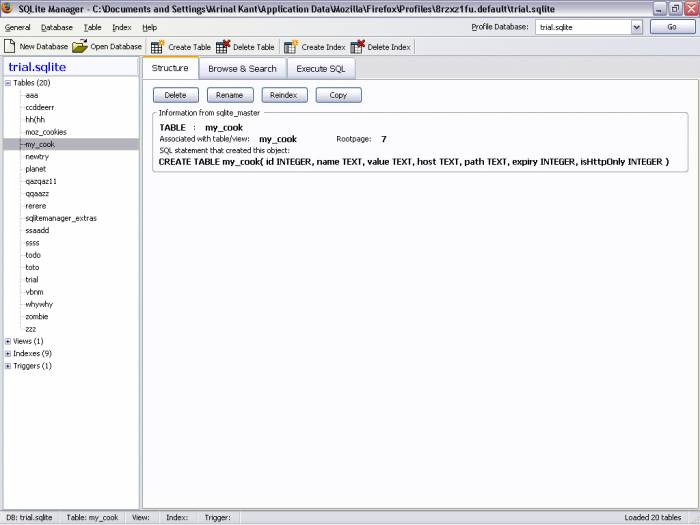Click the New Database page icon

pyautogui.click(x=9, y=46)
